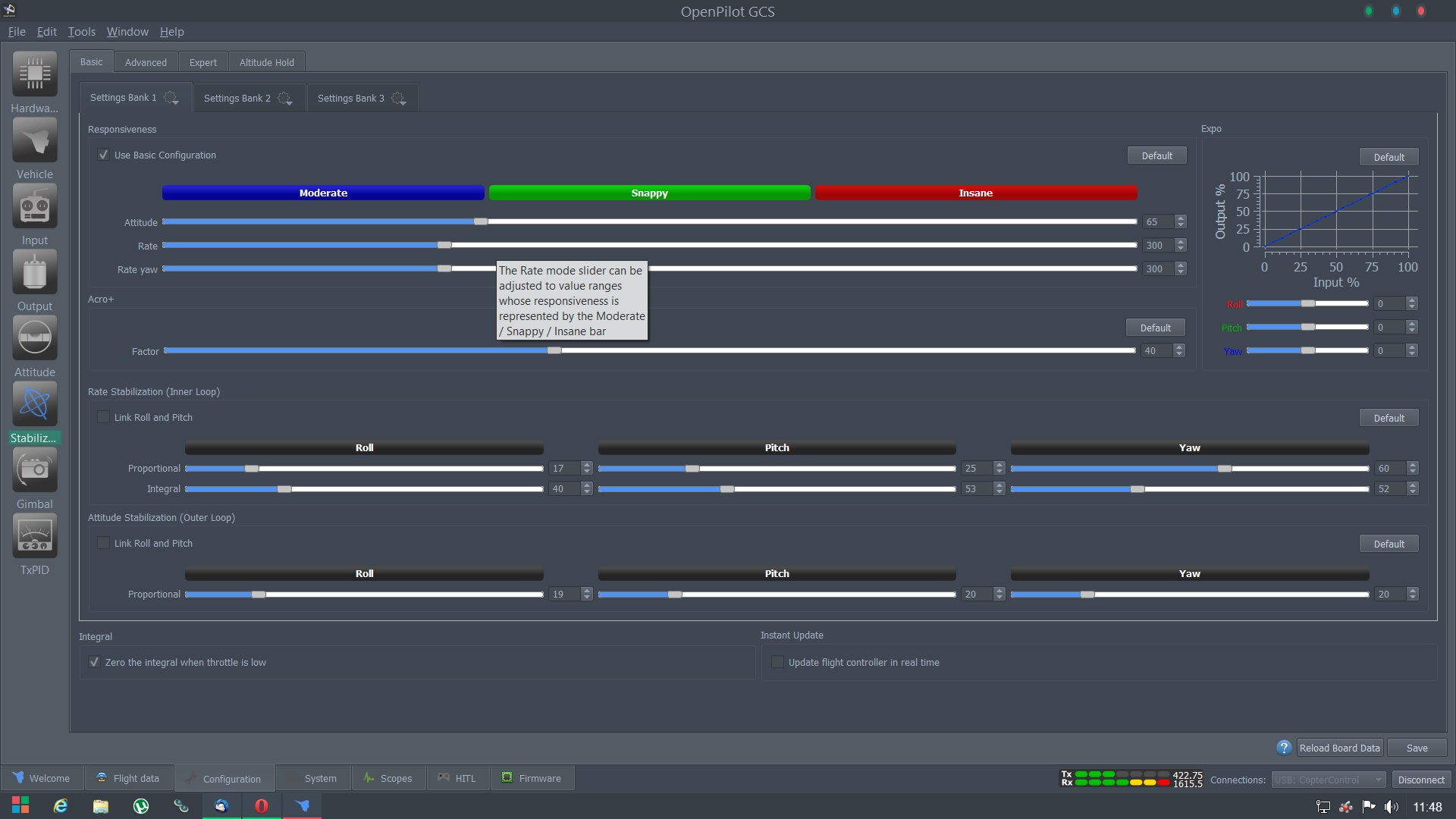Open the Gimbal camera icon
1456x819 pixels.
[35, 470]
